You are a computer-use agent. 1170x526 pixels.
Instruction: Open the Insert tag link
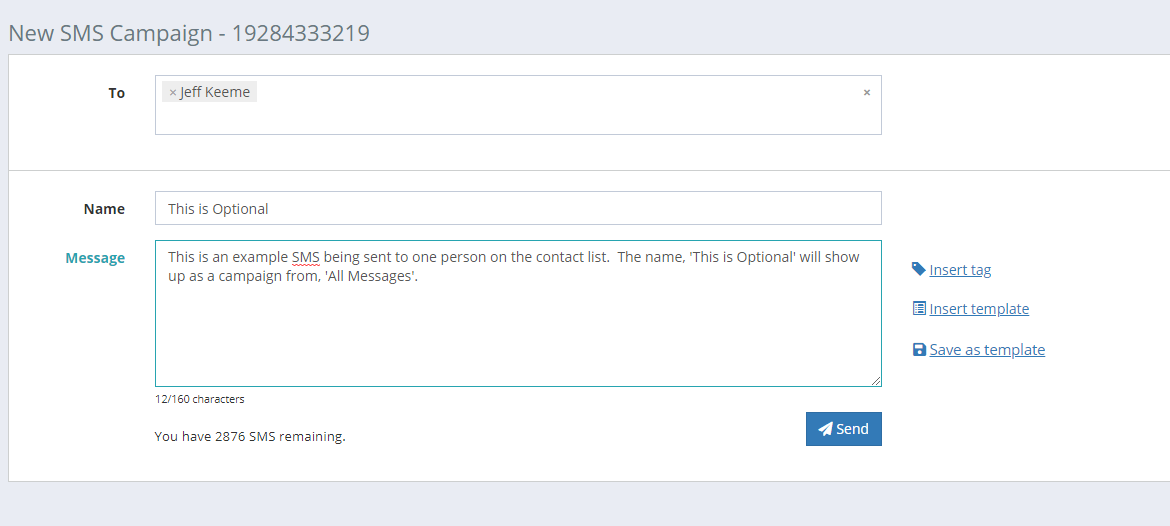pyautogui.click(x=960, y=270)
